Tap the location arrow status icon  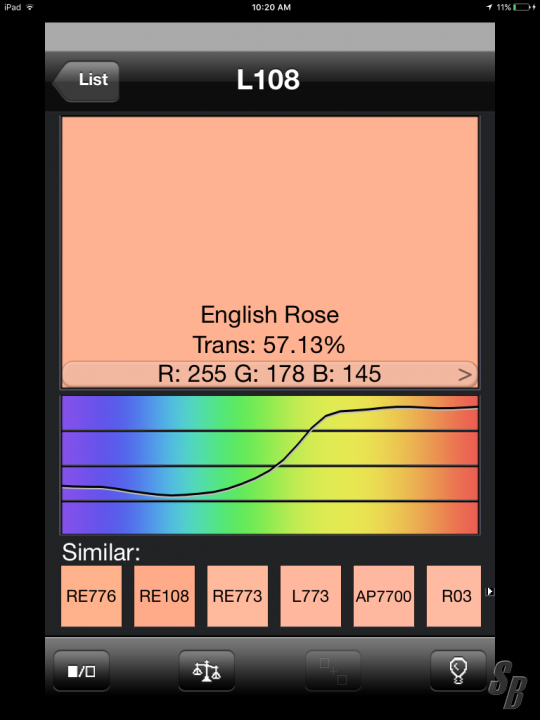(489, 7)
